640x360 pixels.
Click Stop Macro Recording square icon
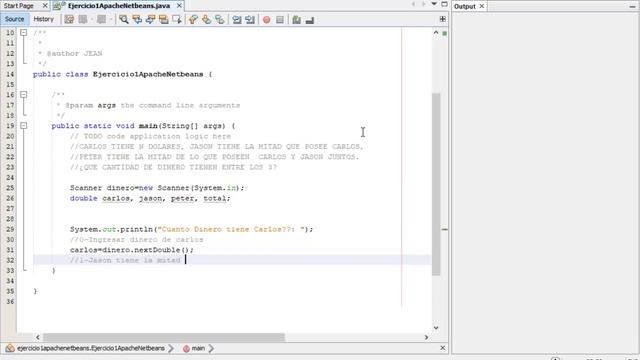(x=280, y=19)
